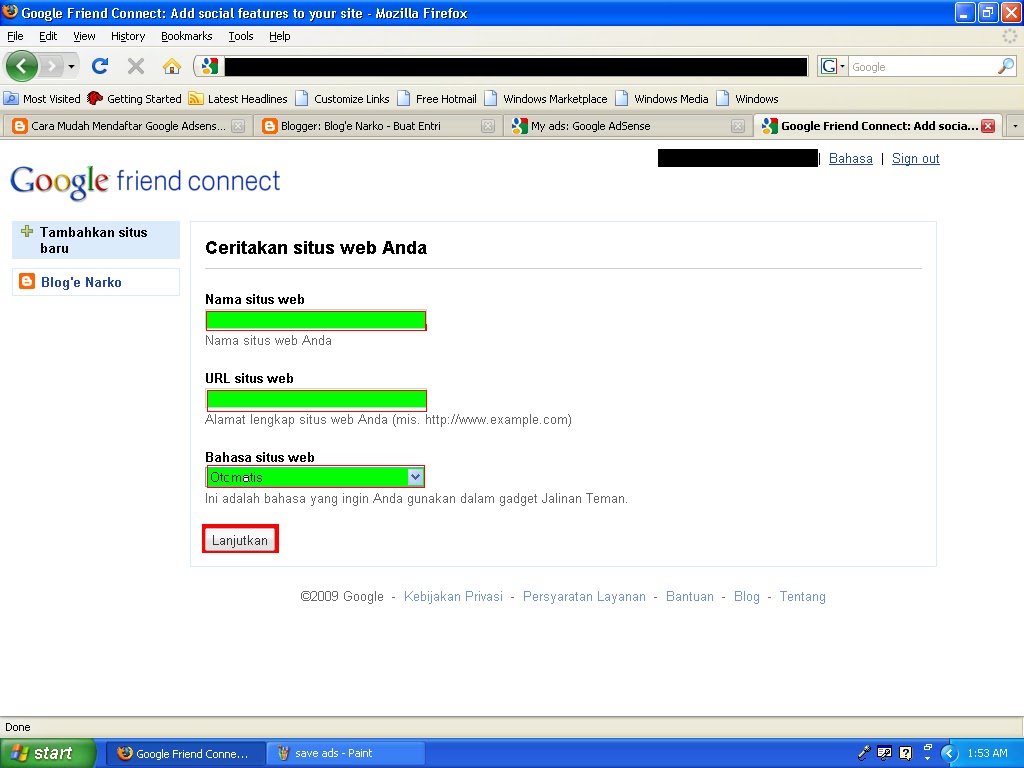
Task: Click the help question-mark tray icon
Action: click(905, 753)
